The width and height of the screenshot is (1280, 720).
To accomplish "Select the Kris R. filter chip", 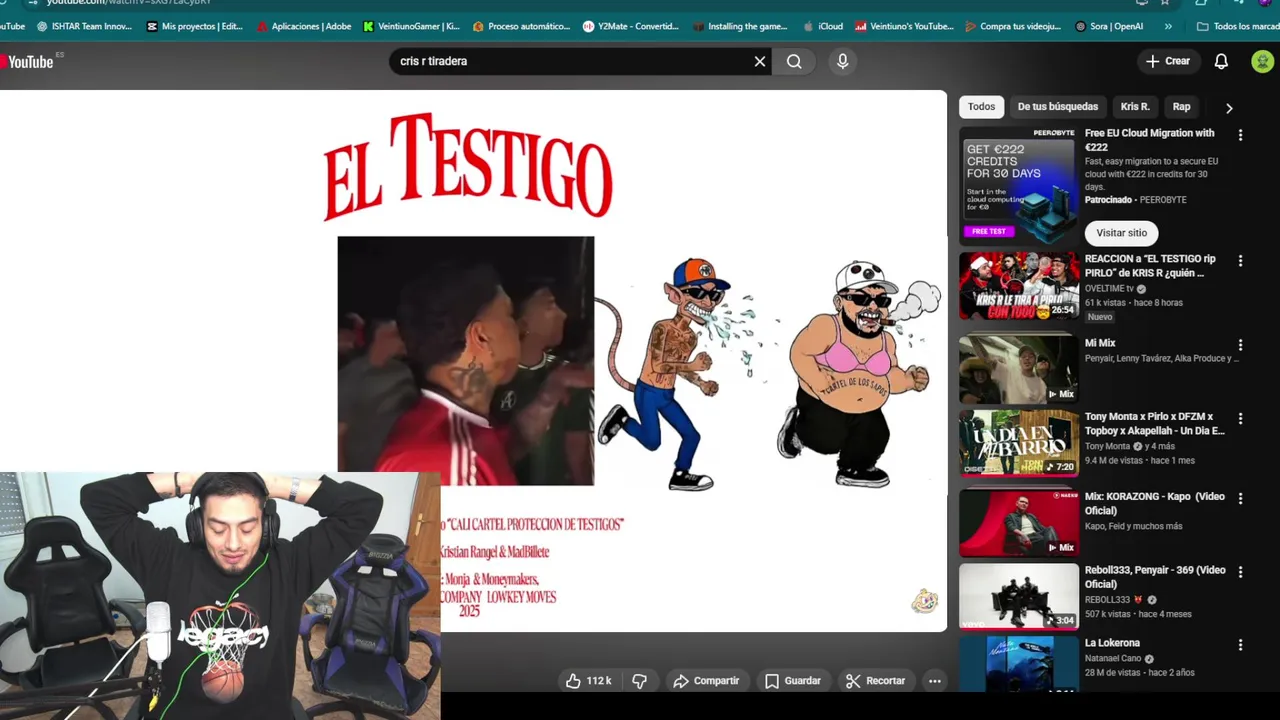I will click(1135, 107).
